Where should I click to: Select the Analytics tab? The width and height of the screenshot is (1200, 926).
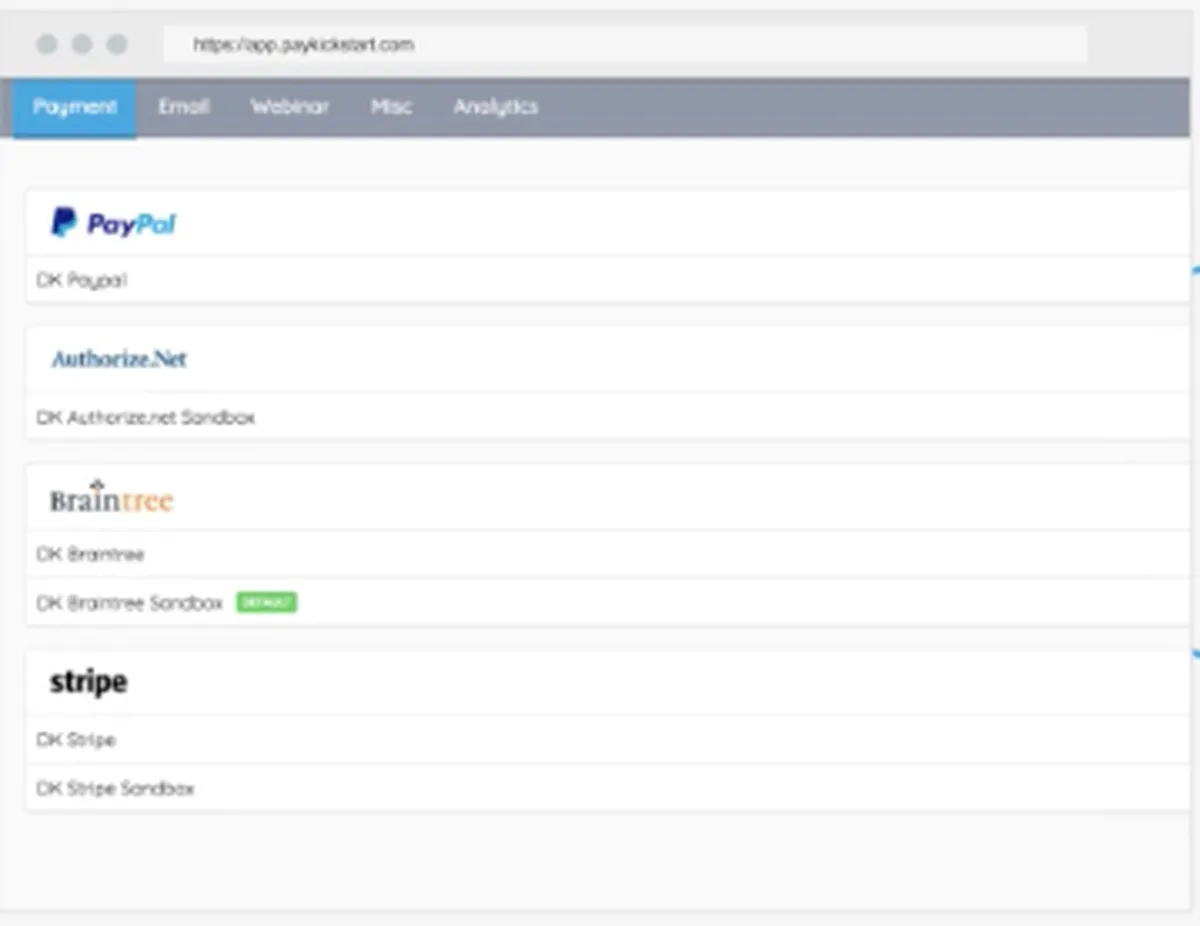coord(496,107)
